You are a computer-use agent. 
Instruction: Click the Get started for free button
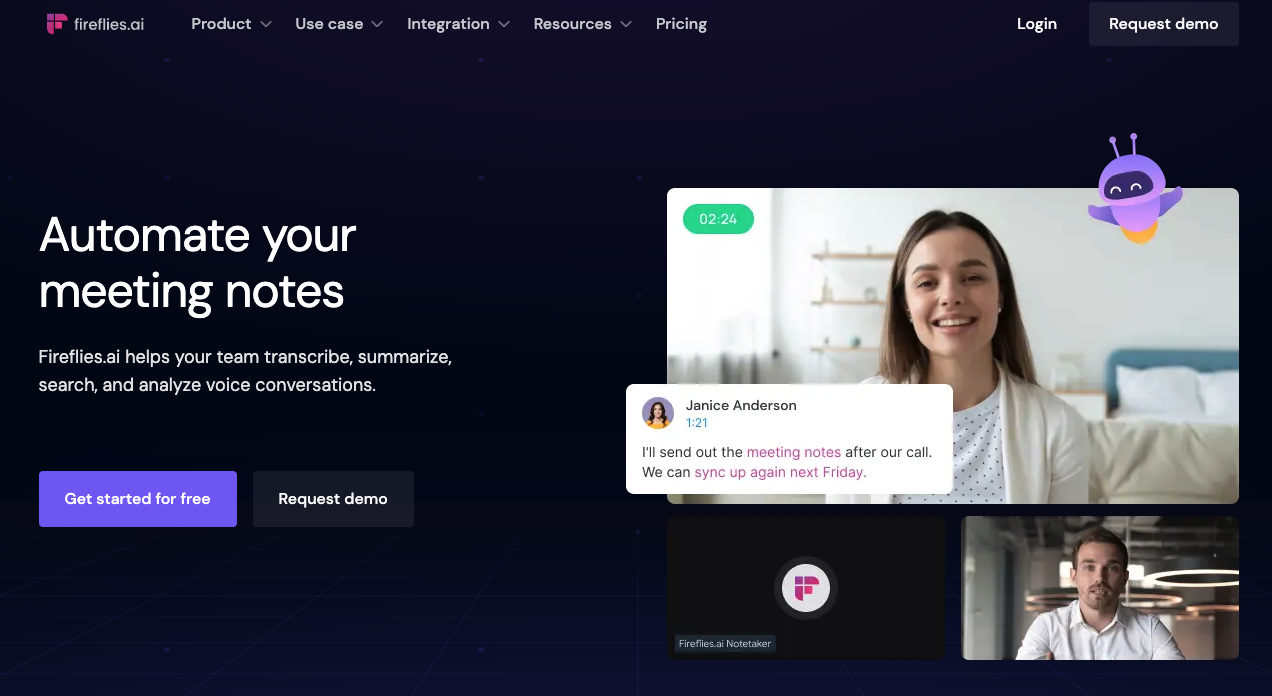pos(138,499)
